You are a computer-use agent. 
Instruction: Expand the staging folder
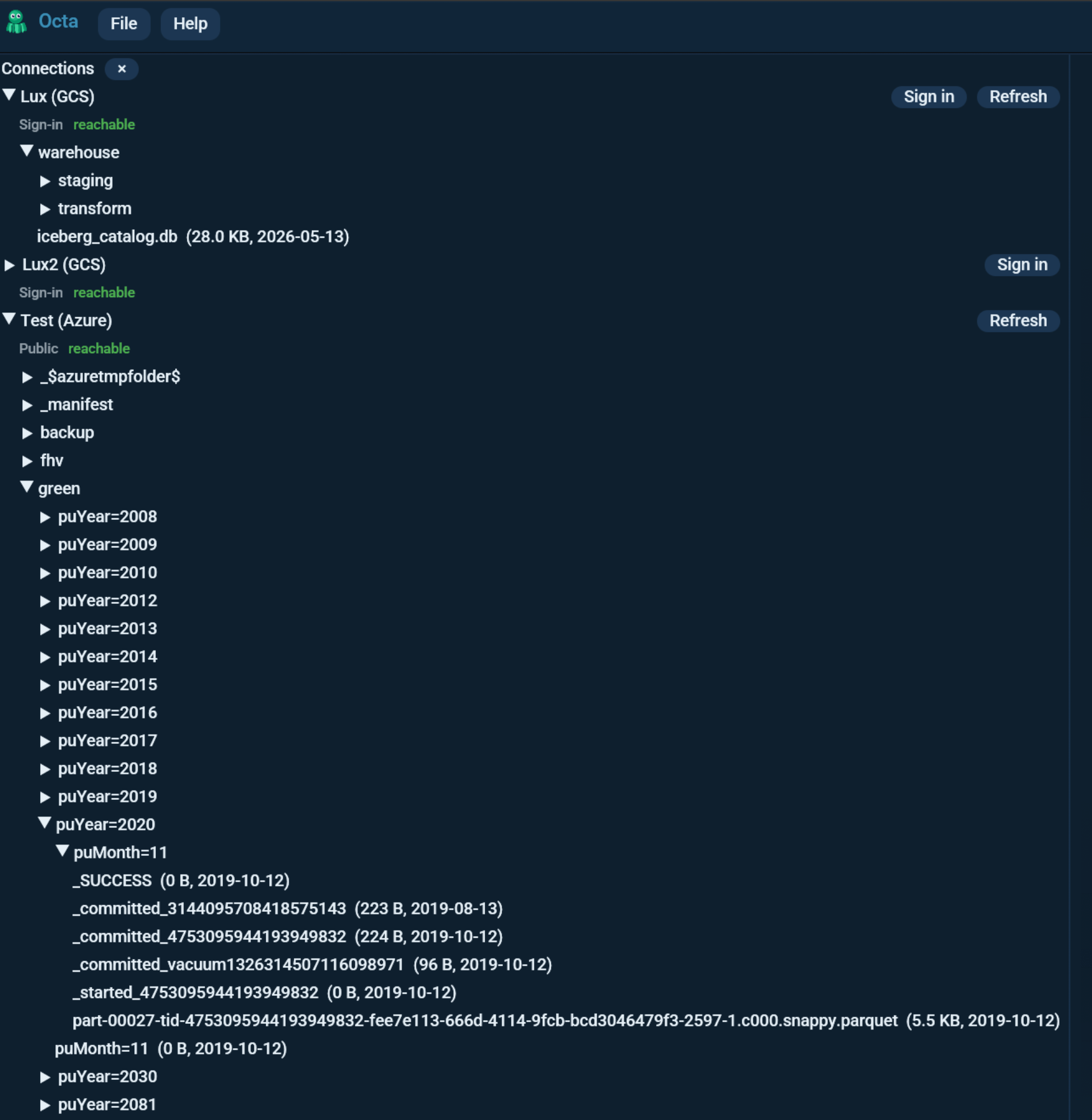(45, 181)
